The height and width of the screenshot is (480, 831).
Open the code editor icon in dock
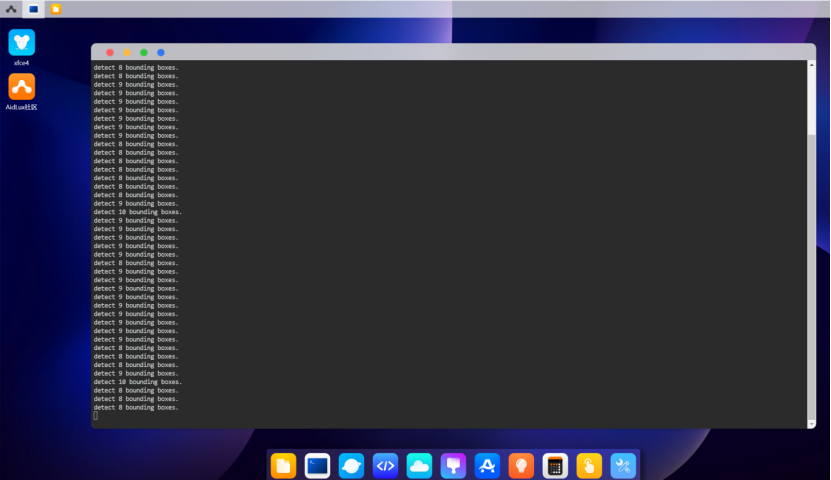click(385, 466)
